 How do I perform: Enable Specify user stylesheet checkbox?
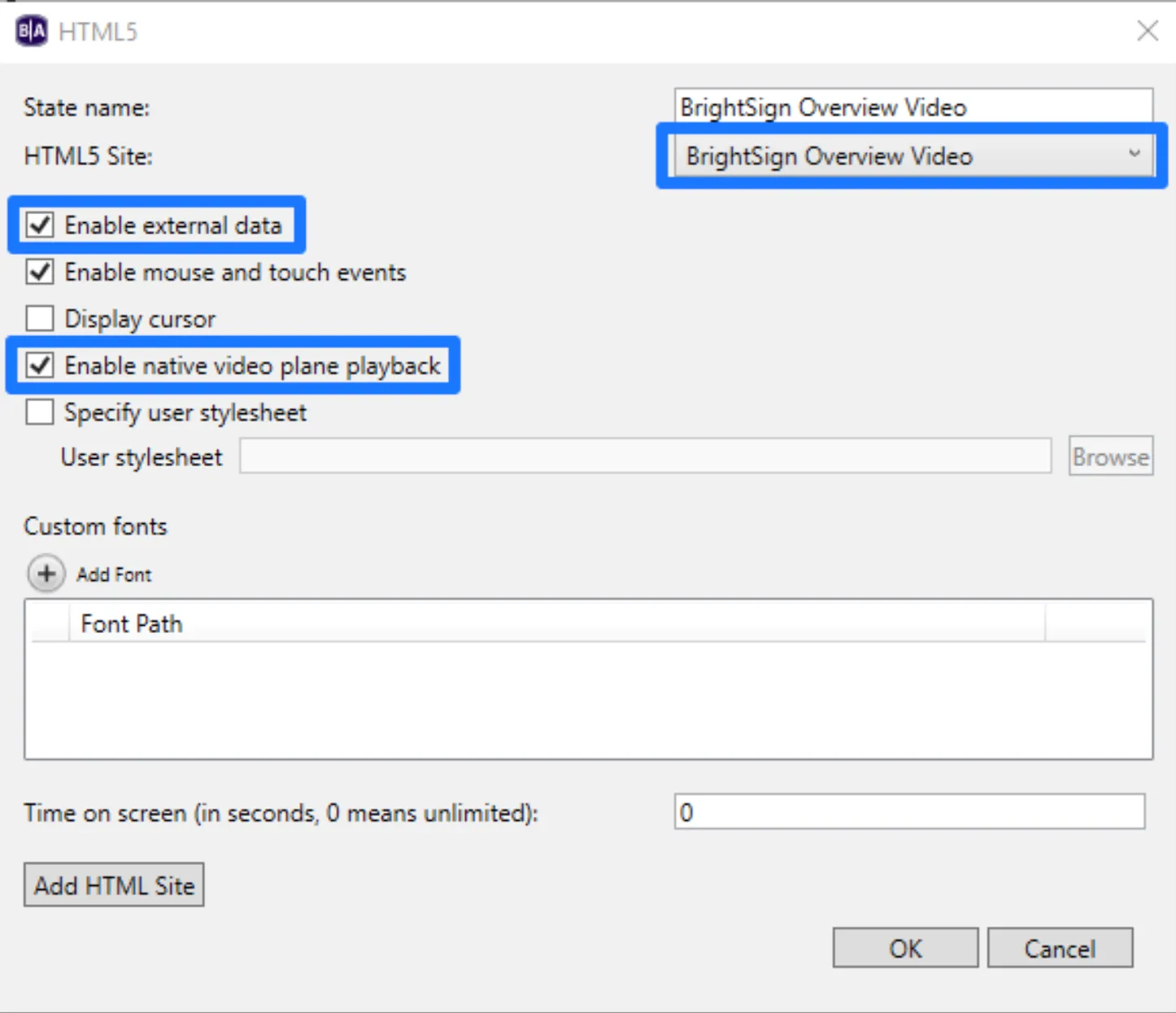pyautogui.click(x=40, y=413)
